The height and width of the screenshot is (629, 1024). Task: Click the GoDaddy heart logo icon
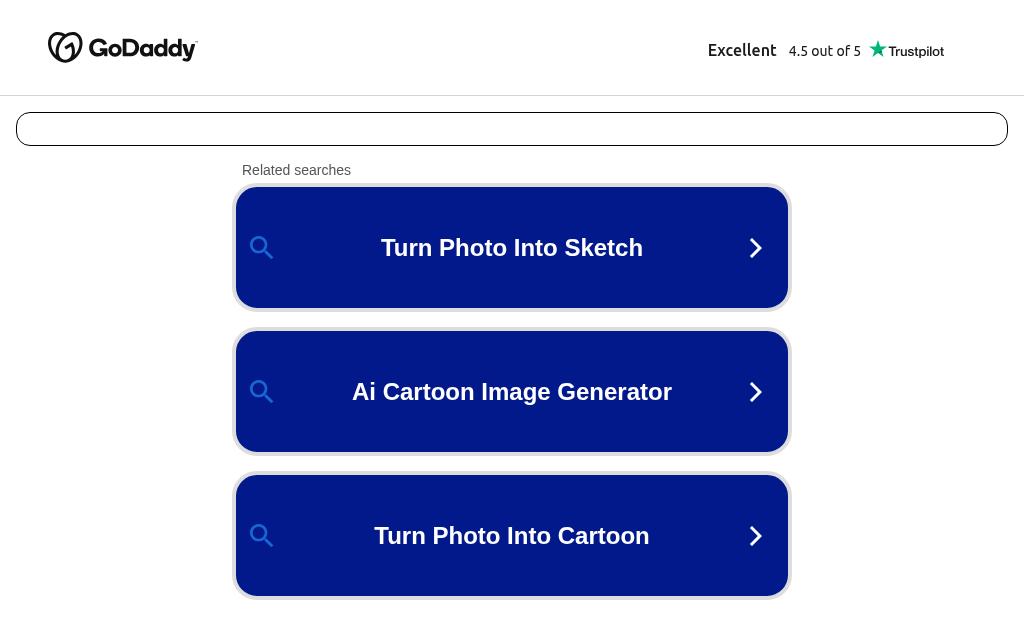65,47
